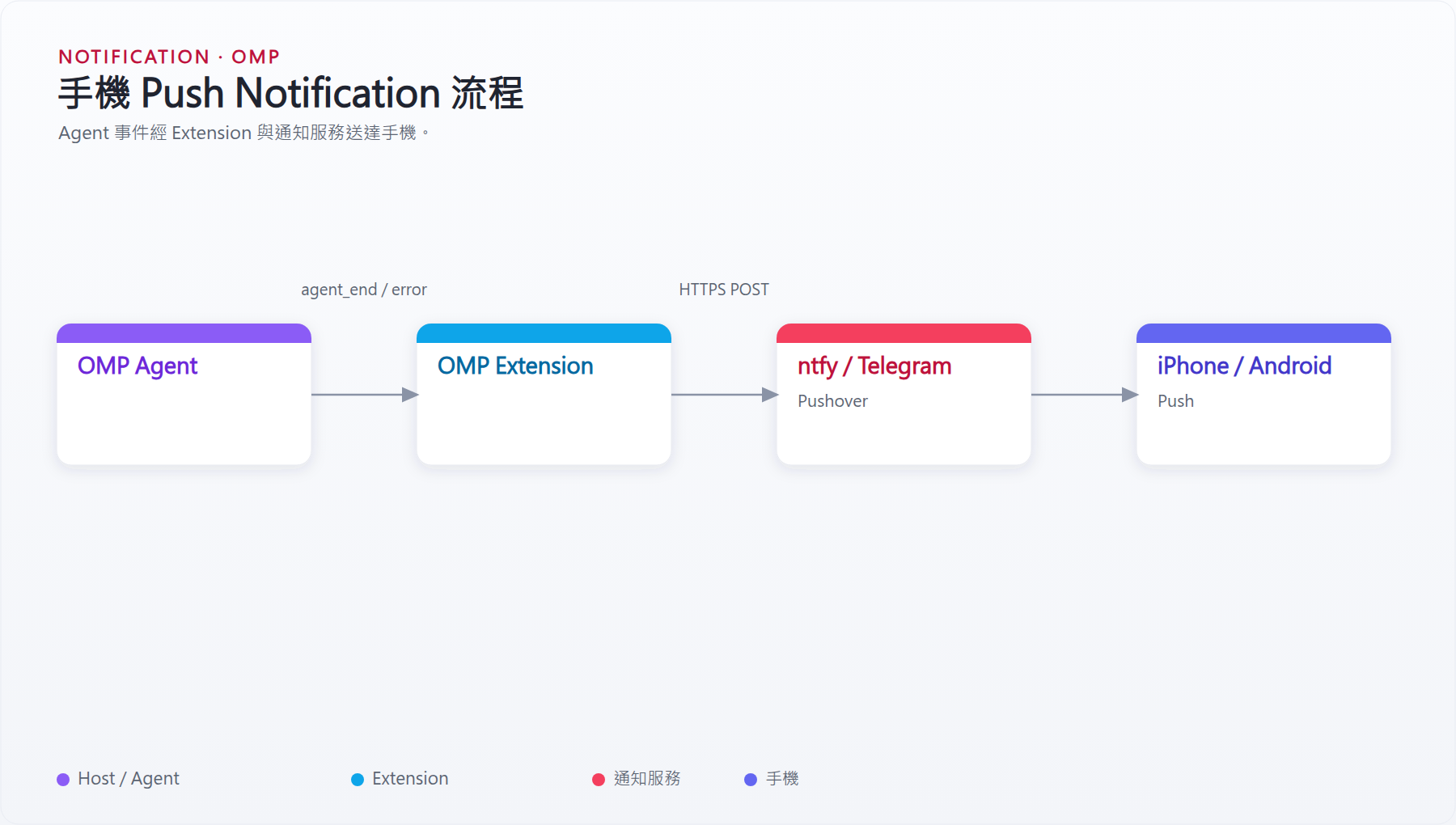The width and height of the screenshot is (1456, 825).
Task: Click the blue Extension legend dot
Action: [x=358, y=780]
